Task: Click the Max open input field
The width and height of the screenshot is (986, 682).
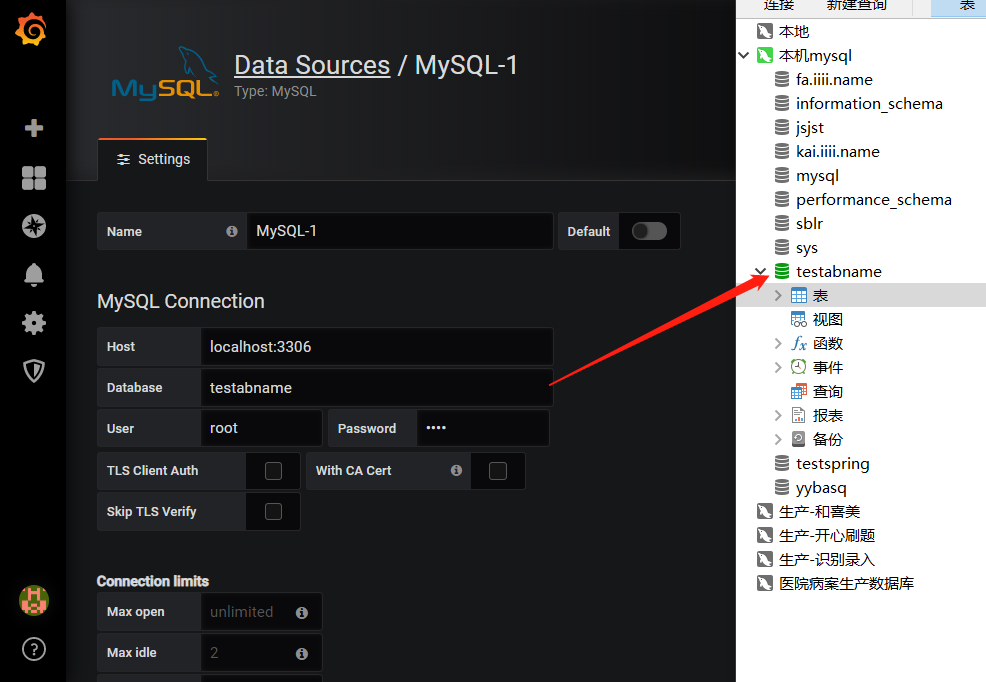Action: (x=261, y=612)
